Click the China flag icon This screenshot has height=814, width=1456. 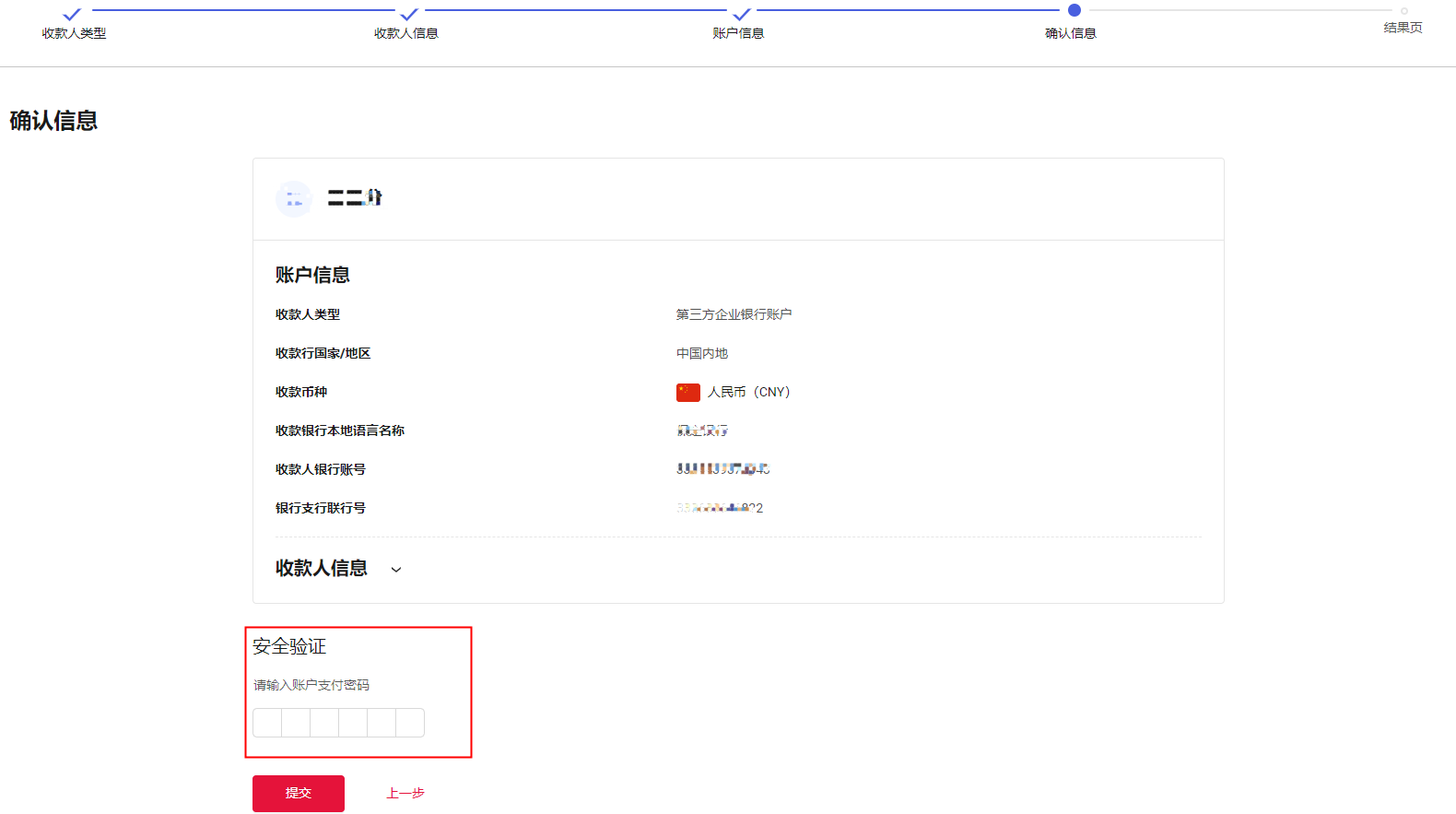click(x=688, y=393)
